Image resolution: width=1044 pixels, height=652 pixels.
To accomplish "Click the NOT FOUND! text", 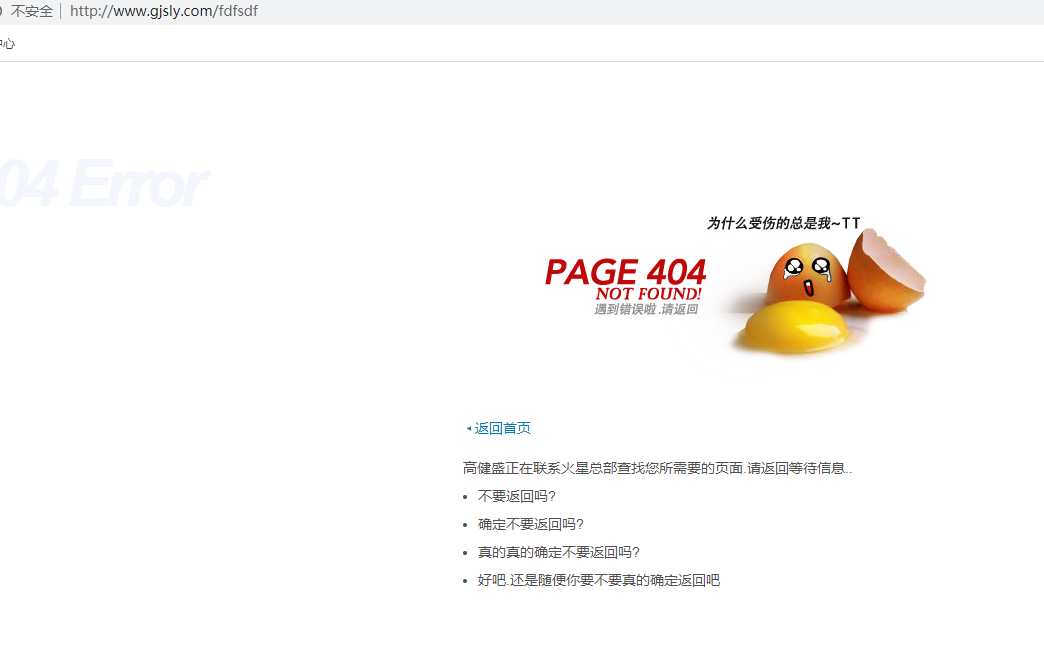I will point(648,294).
